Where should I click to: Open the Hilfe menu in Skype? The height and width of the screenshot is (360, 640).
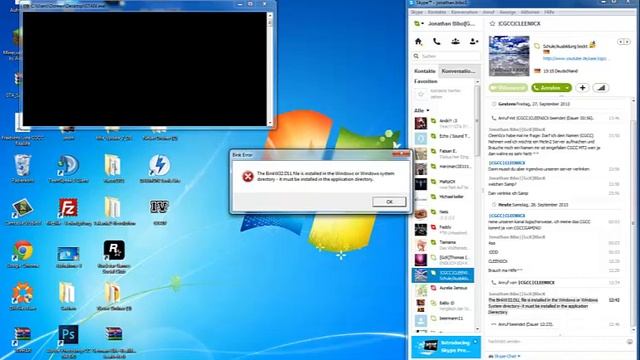coord(549,12)
